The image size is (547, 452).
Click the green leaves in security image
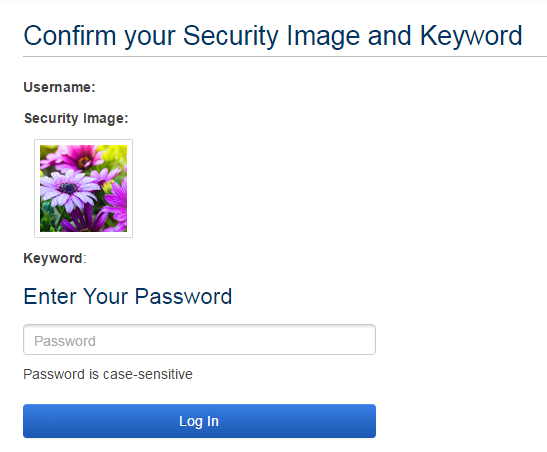[49, 218]
